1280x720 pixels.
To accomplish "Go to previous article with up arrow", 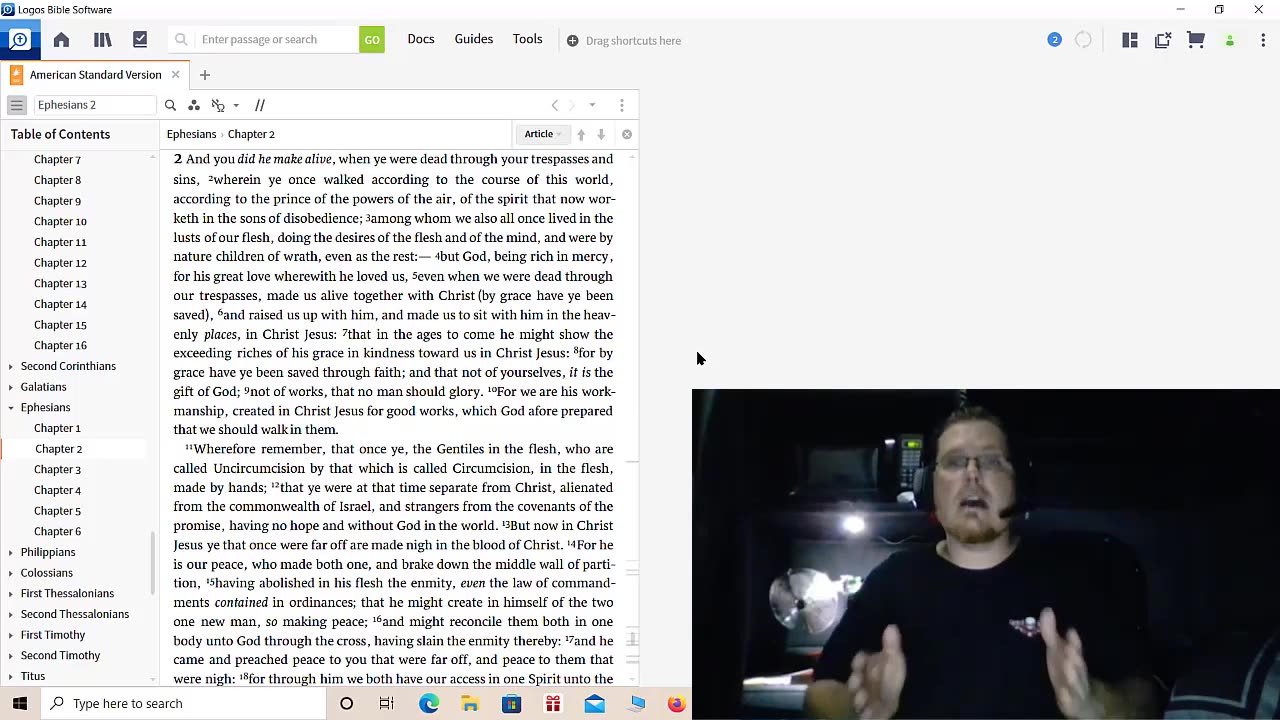I will pos(581,134).
